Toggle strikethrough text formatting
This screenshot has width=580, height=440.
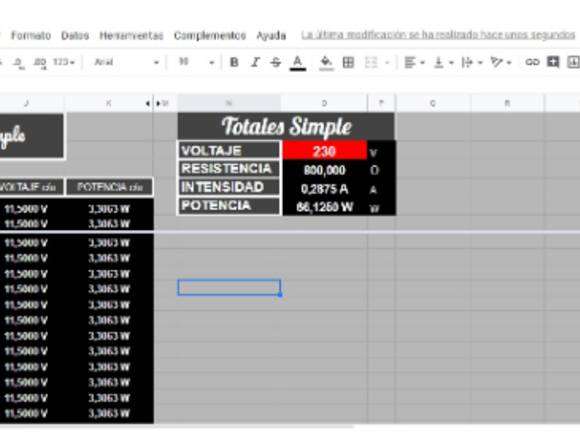[x=276, y=62]
